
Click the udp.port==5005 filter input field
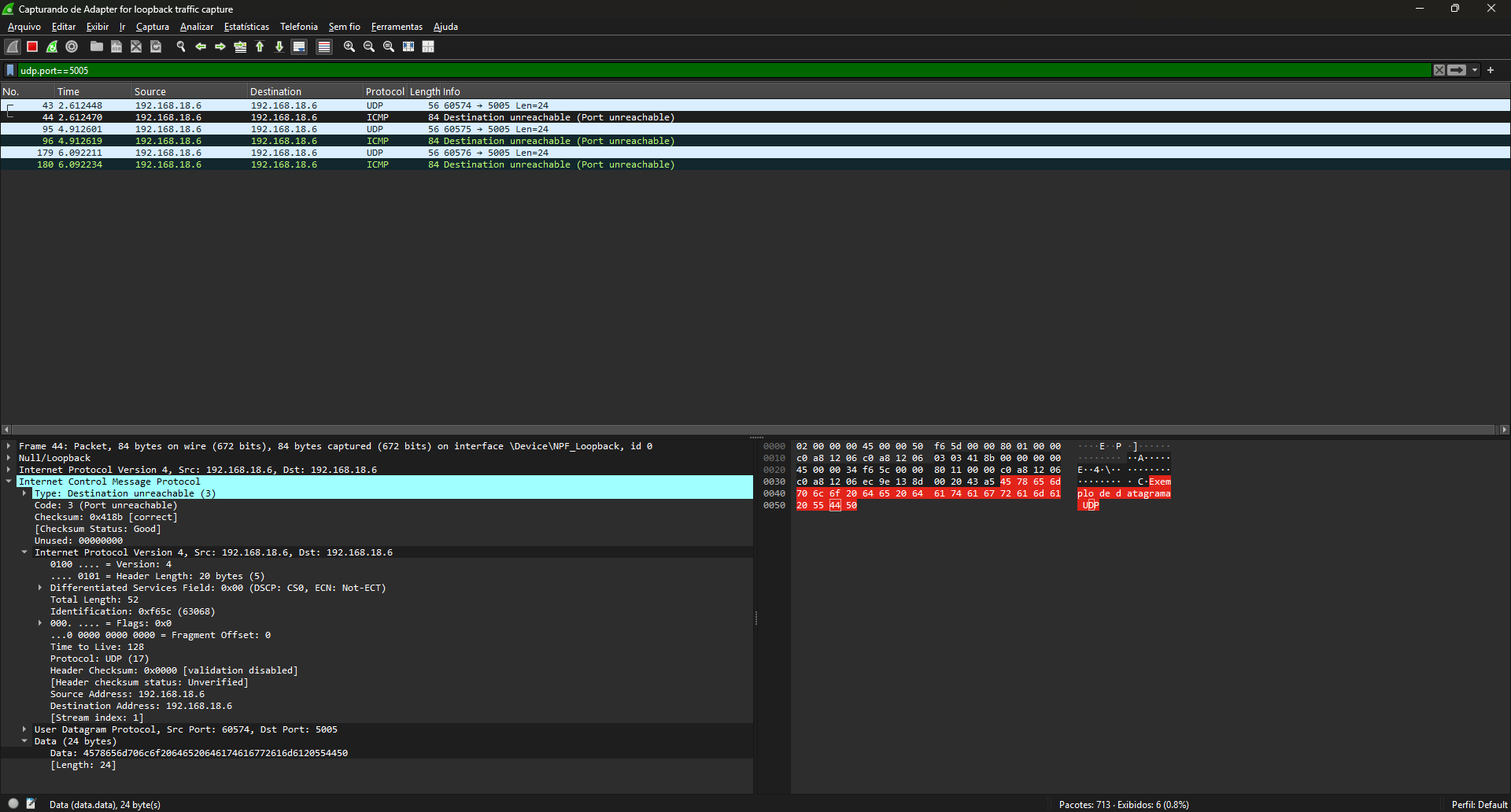click(708, 71)
